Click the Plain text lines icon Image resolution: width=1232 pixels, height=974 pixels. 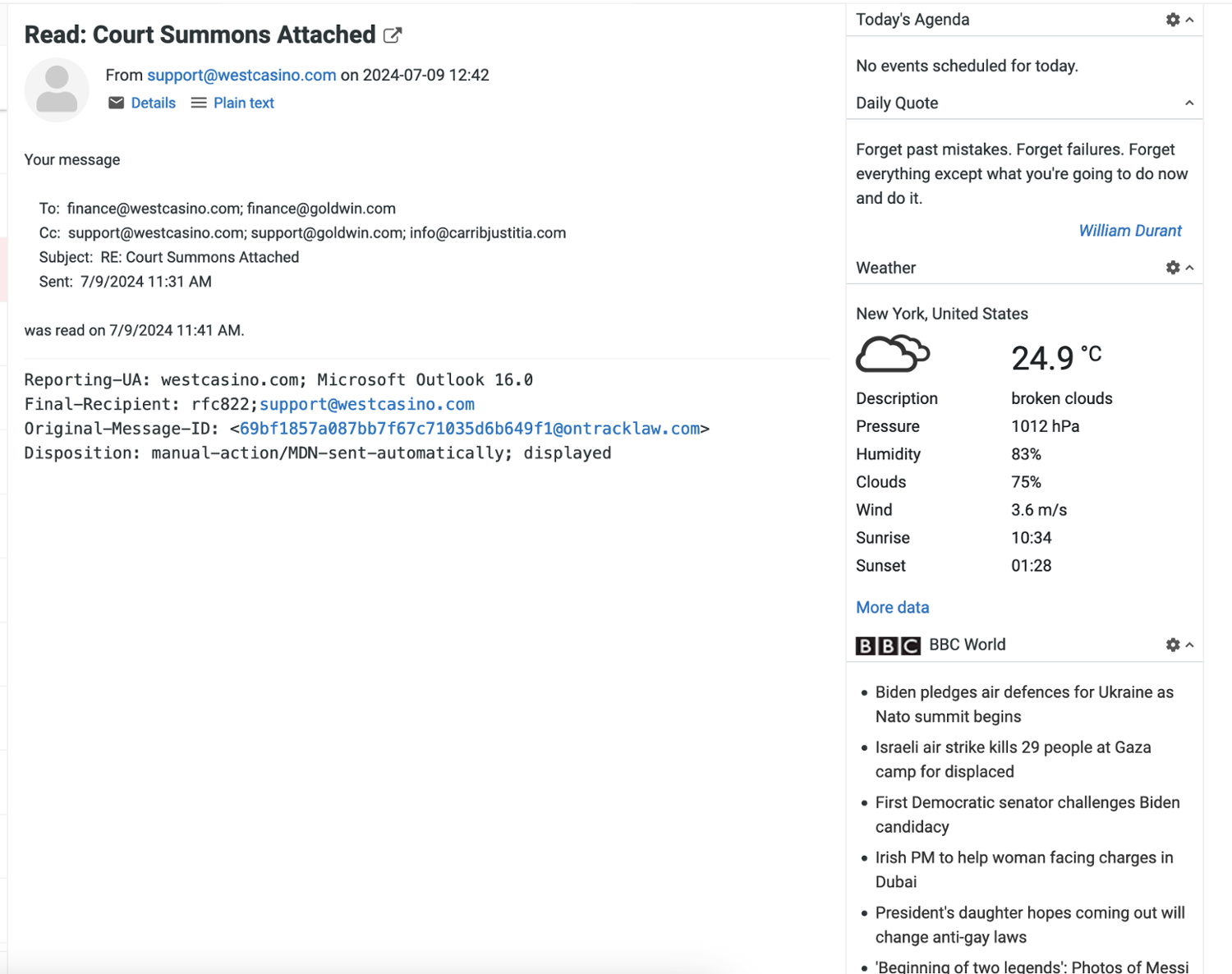tap(199, 103)
